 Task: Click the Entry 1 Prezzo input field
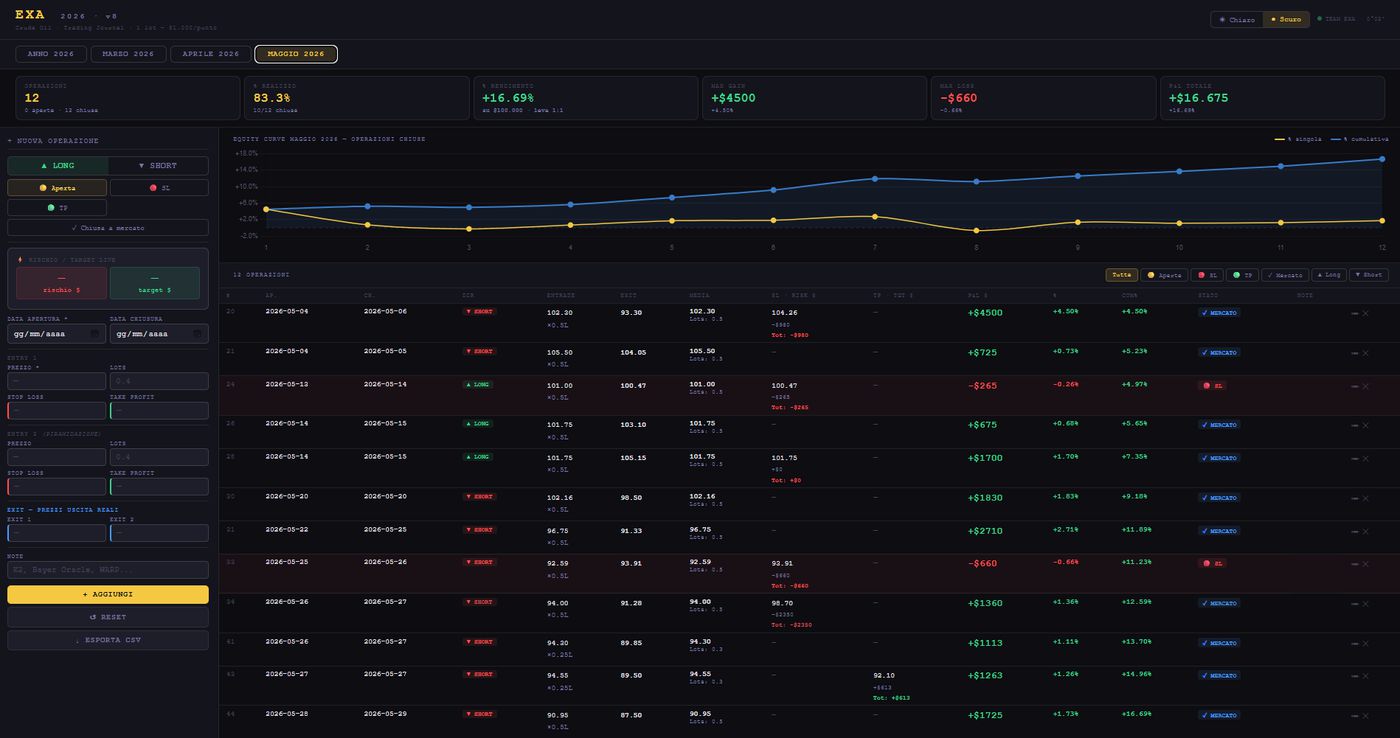(57, 381)
